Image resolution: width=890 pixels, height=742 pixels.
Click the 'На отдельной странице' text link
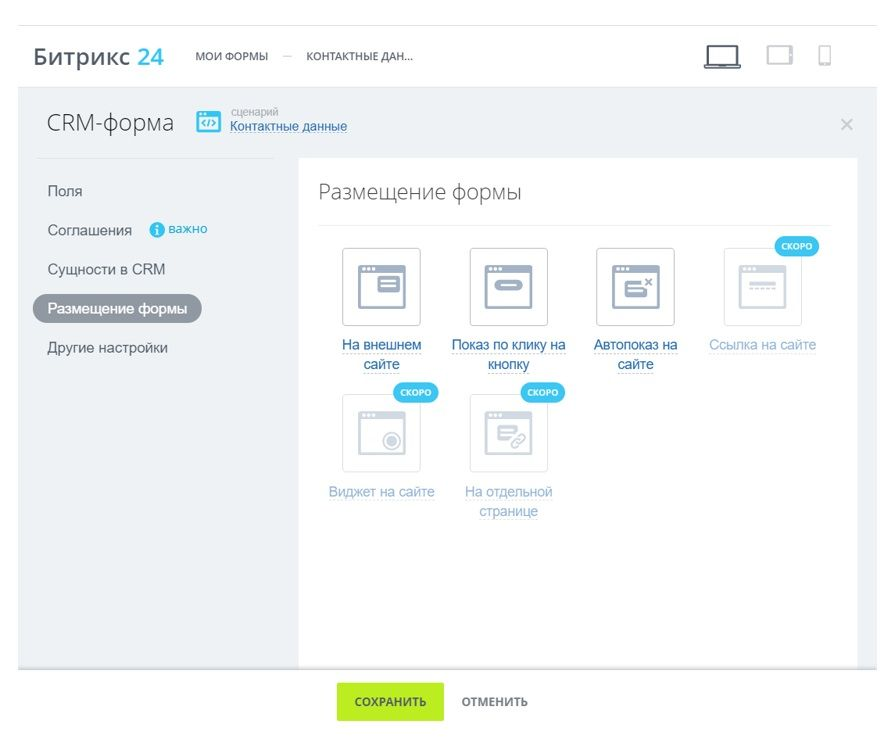tap(509, 501)
